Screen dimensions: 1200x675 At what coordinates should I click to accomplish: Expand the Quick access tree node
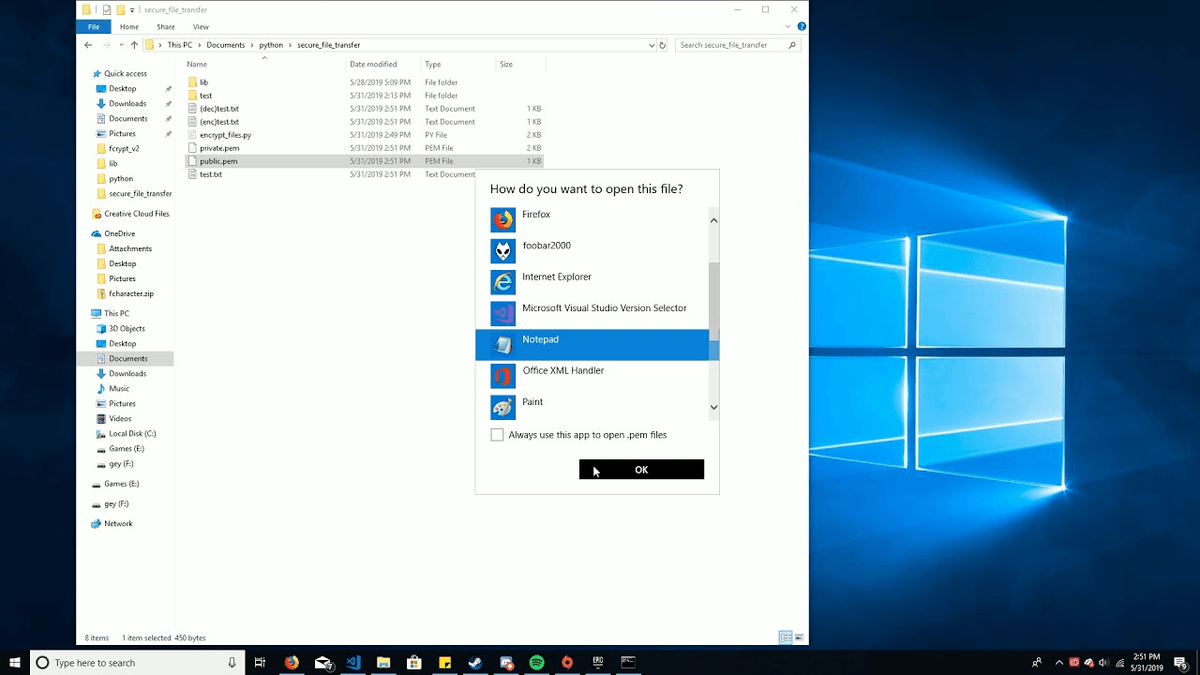(86, 74)
